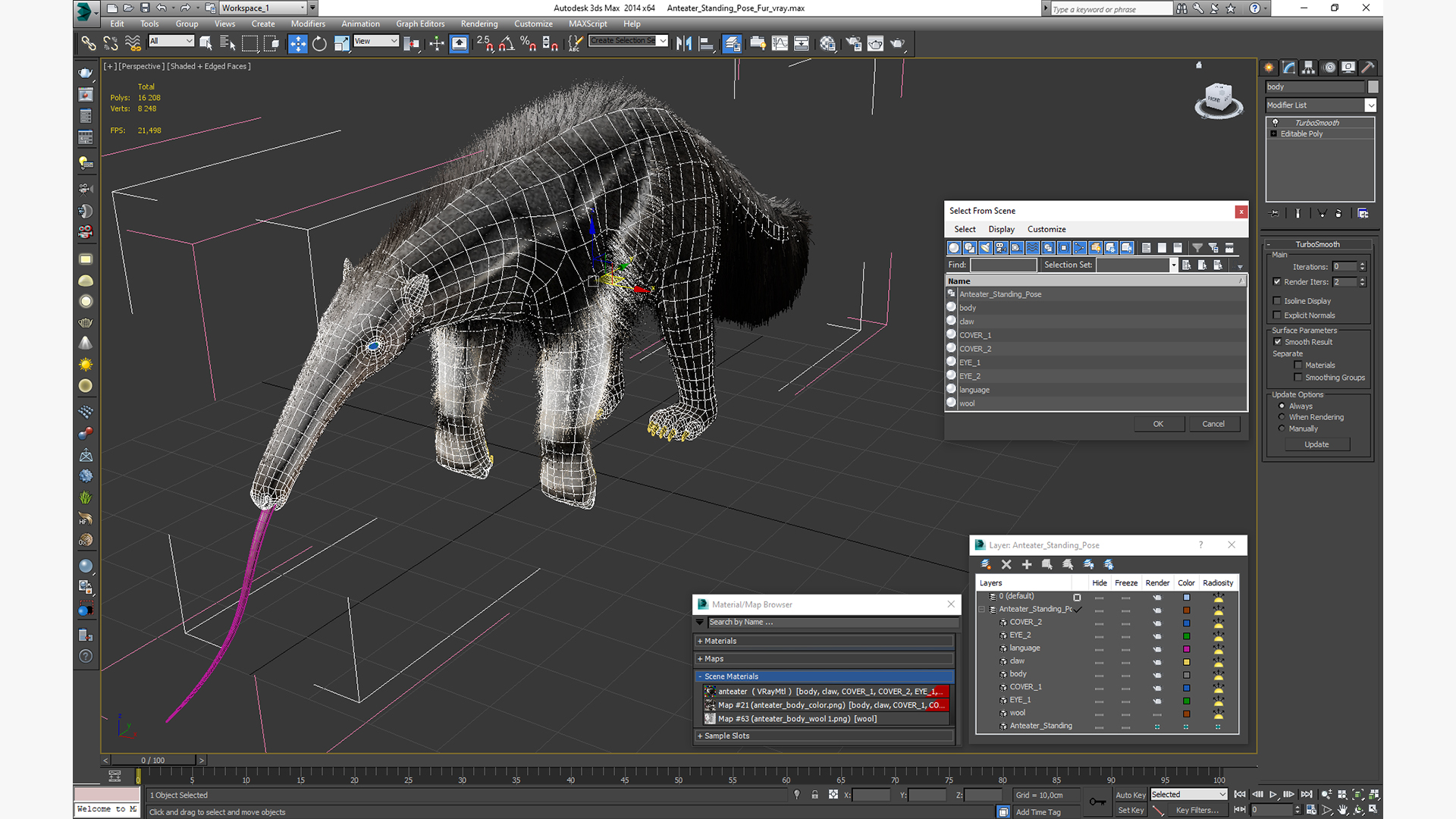Click Add Selected Objects plus icon in Layer dialog
The image size is (1456, 819).
pyautogui.click(x=1027, y=564)
